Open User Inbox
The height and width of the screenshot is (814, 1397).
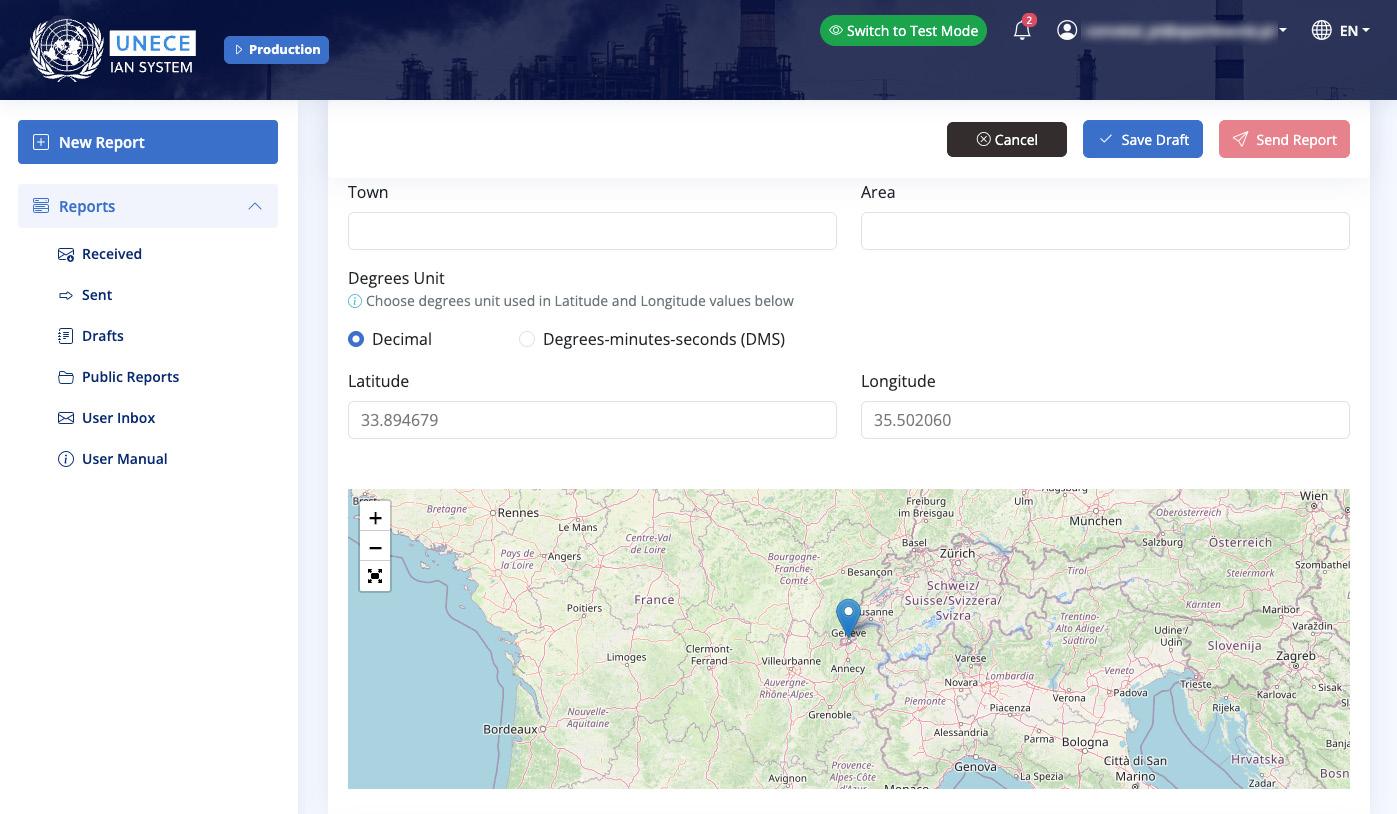click(119, 418)
